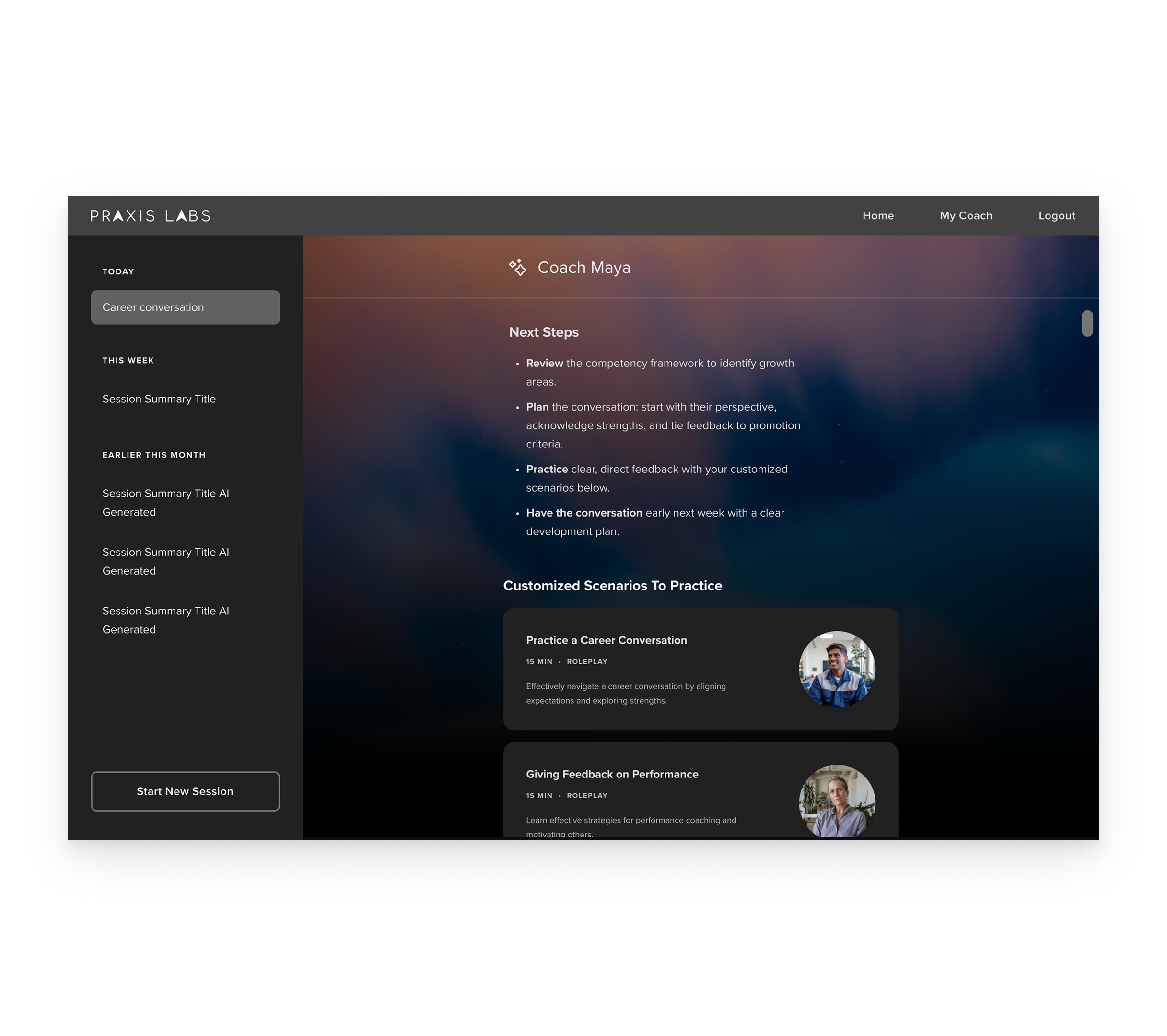The image size is (1167, 1036).
Task: Click the woman's avatar on the feedback card
Action: 837,802
